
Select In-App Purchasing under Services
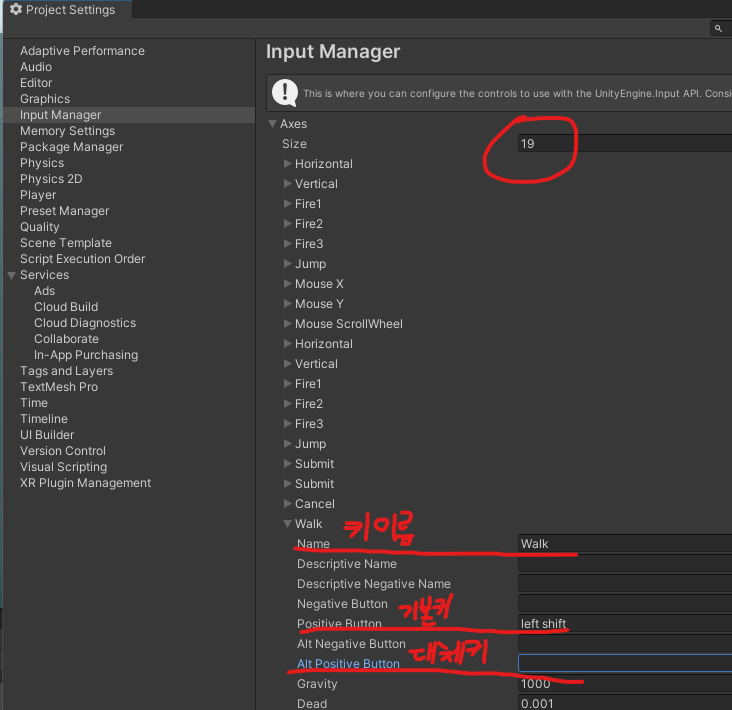(x=85, y=355)
